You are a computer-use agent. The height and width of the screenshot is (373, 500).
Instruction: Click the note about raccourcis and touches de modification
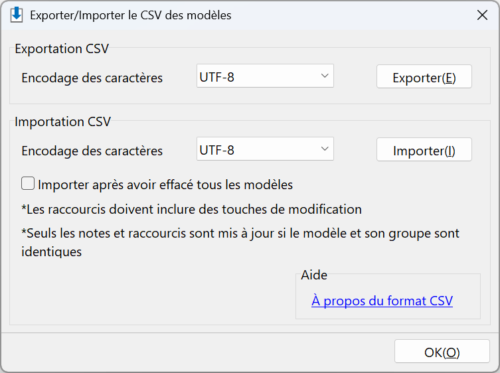pos(192,210)
